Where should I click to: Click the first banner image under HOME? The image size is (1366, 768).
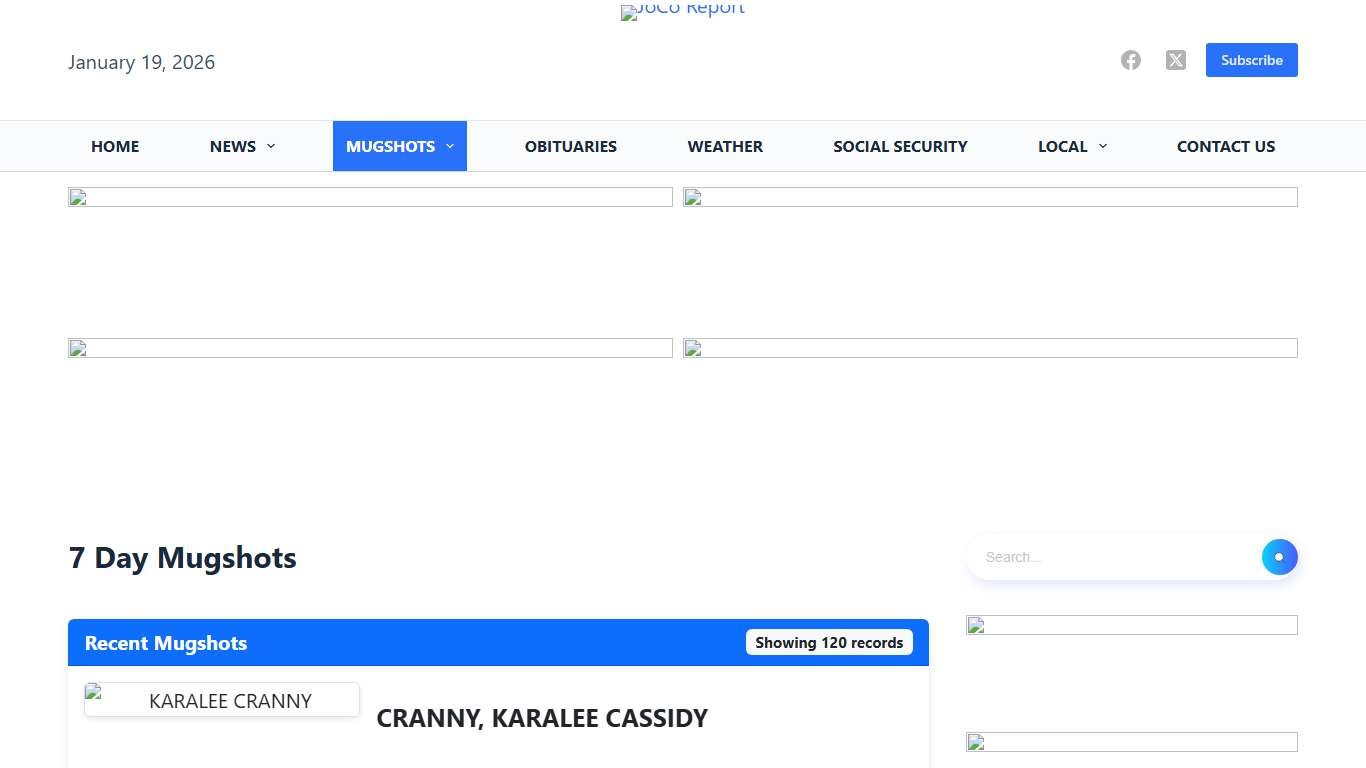[370, 197]
